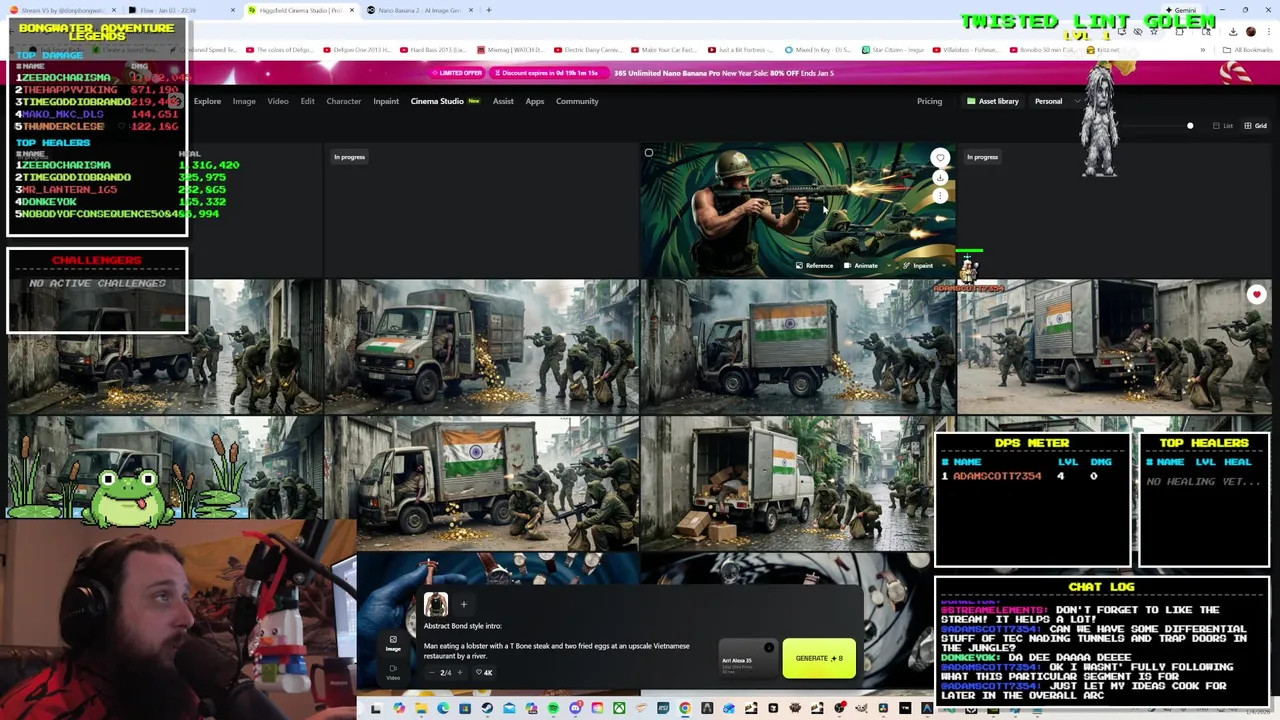The height and width of the screenshot is (720, 1280).
Task: Open the Electric Daisy Carnival bookmark
Action: 588,50
